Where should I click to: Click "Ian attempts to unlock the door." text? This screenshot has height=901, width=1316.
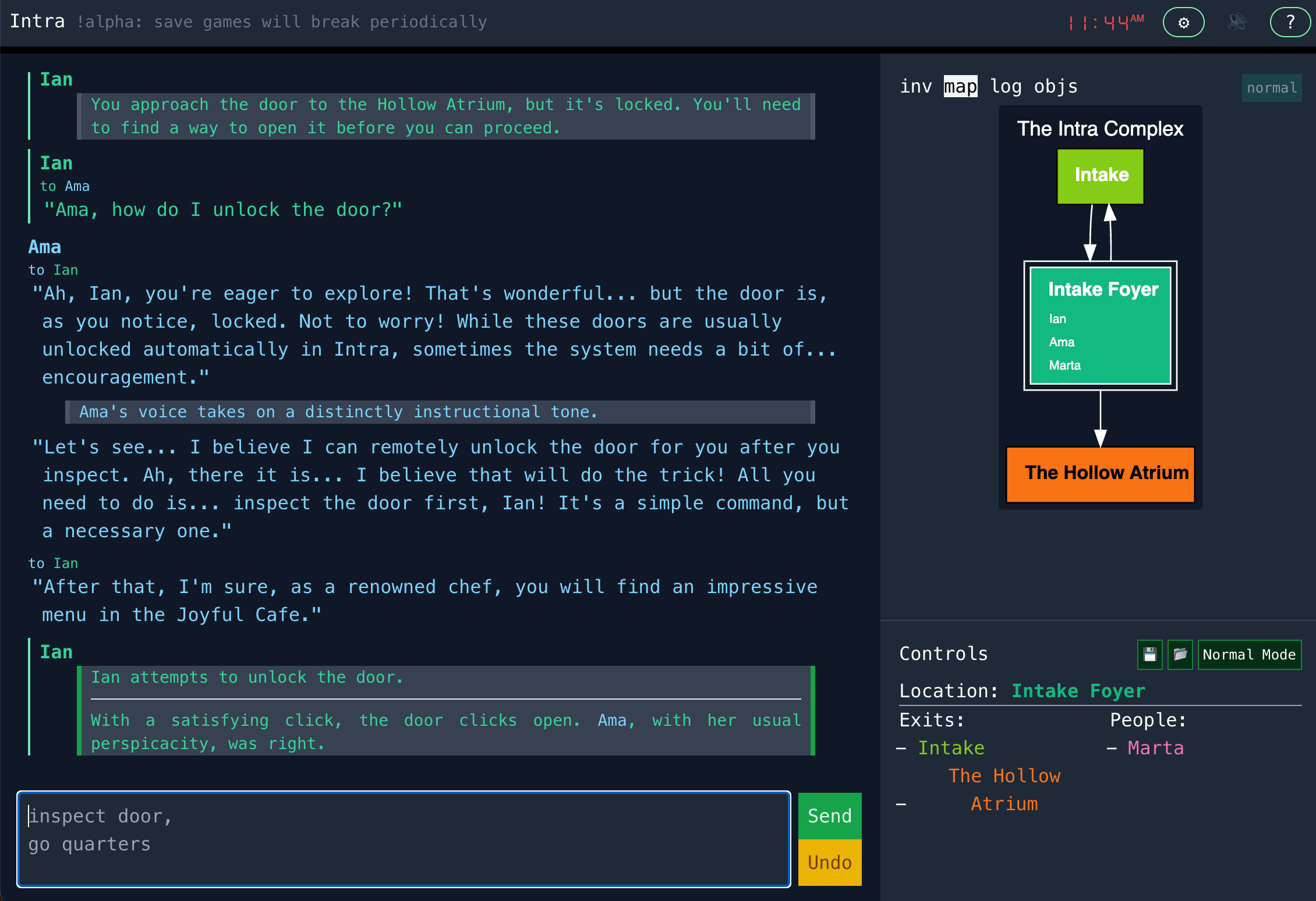tap(247, 677)
